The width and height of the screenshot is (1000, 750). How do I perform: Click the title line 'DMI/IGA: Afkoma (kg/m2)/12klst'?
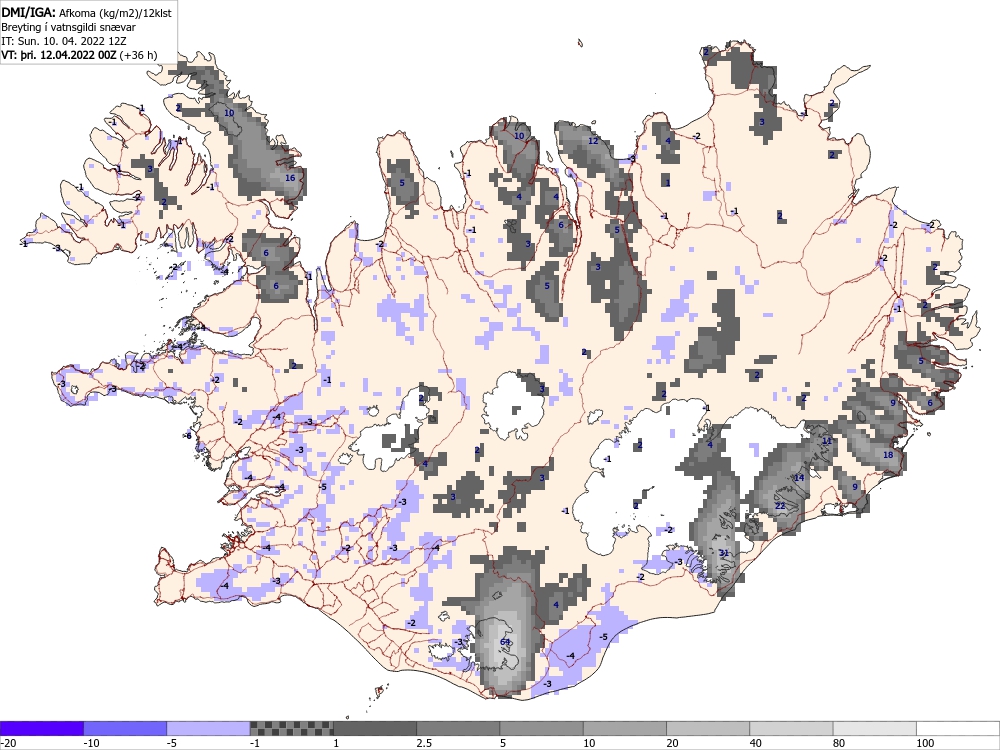pos(86,12)
